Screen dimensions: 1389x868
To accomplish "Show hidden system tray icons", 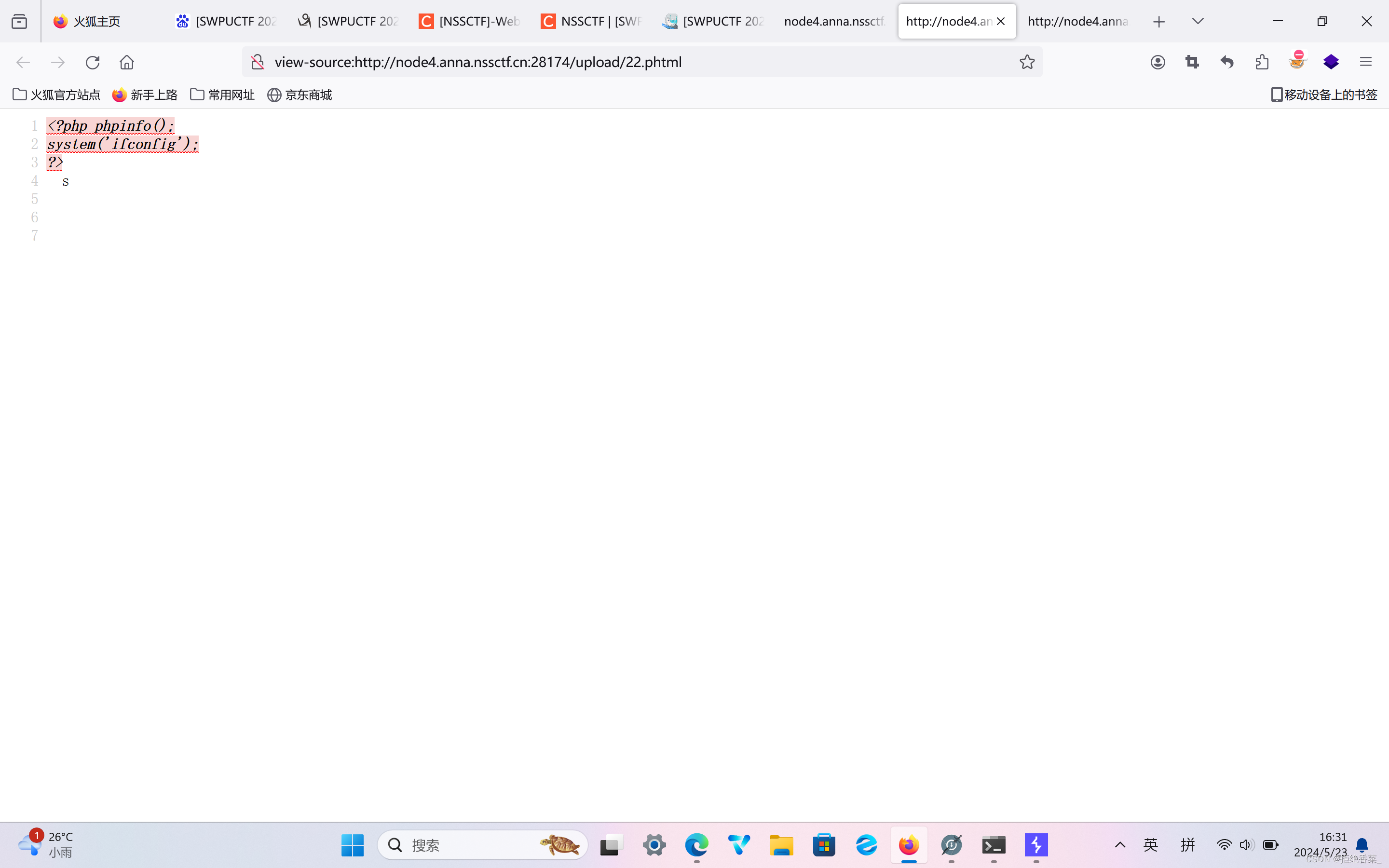I will tap(1120, 844).
